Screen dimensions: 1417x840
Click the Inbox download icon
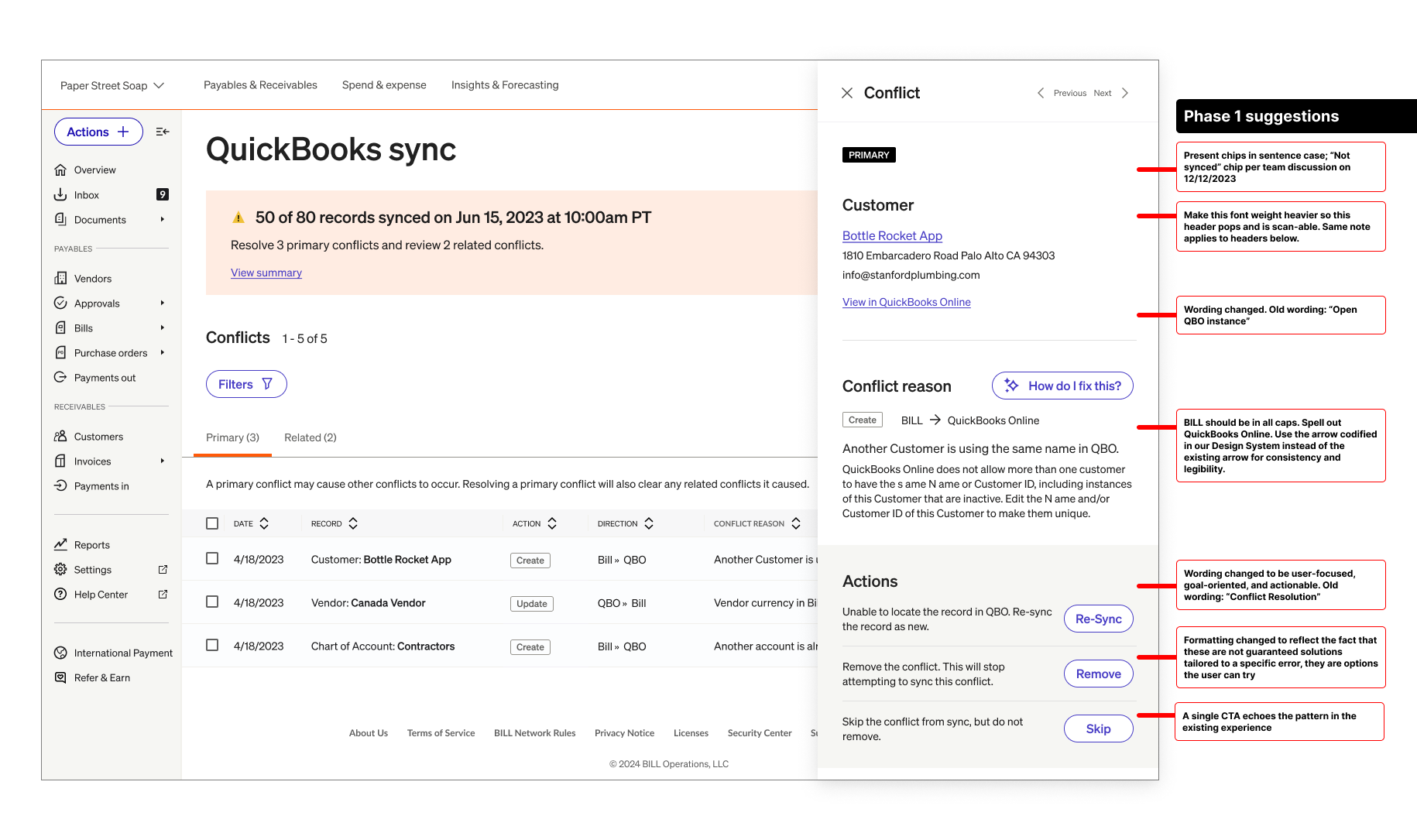[60, 194]
